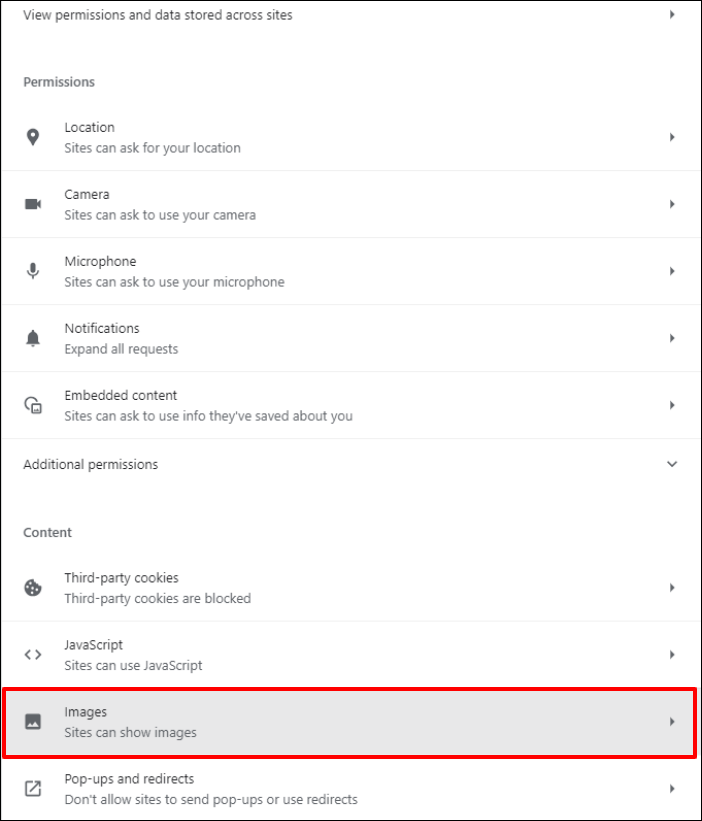Click the Embedded content icon

33,405
